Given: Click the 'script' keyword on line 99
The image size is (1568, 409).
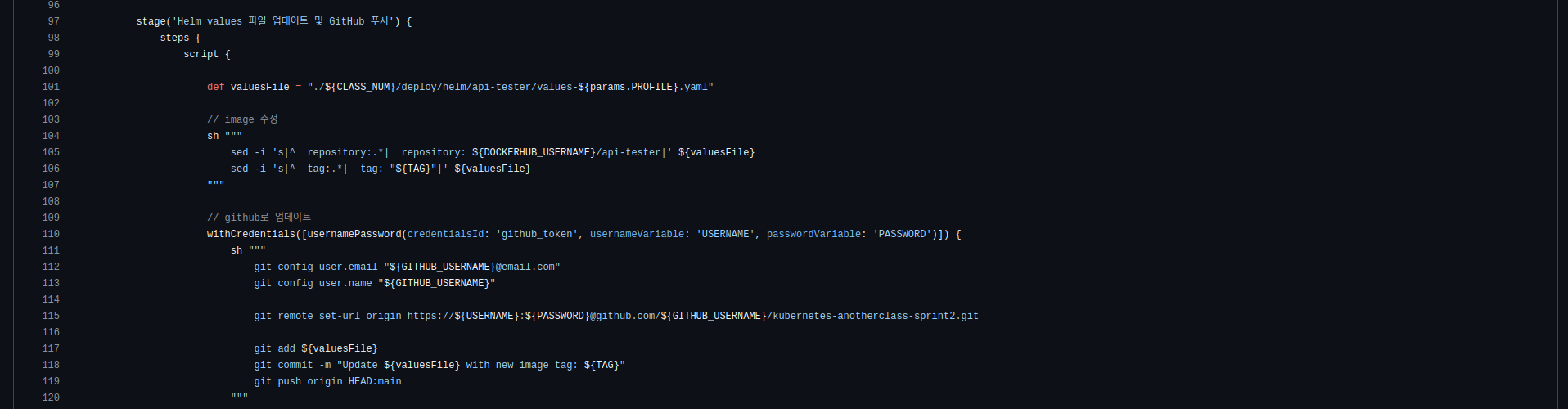Looking at the screenshot, I should [201, 54].
